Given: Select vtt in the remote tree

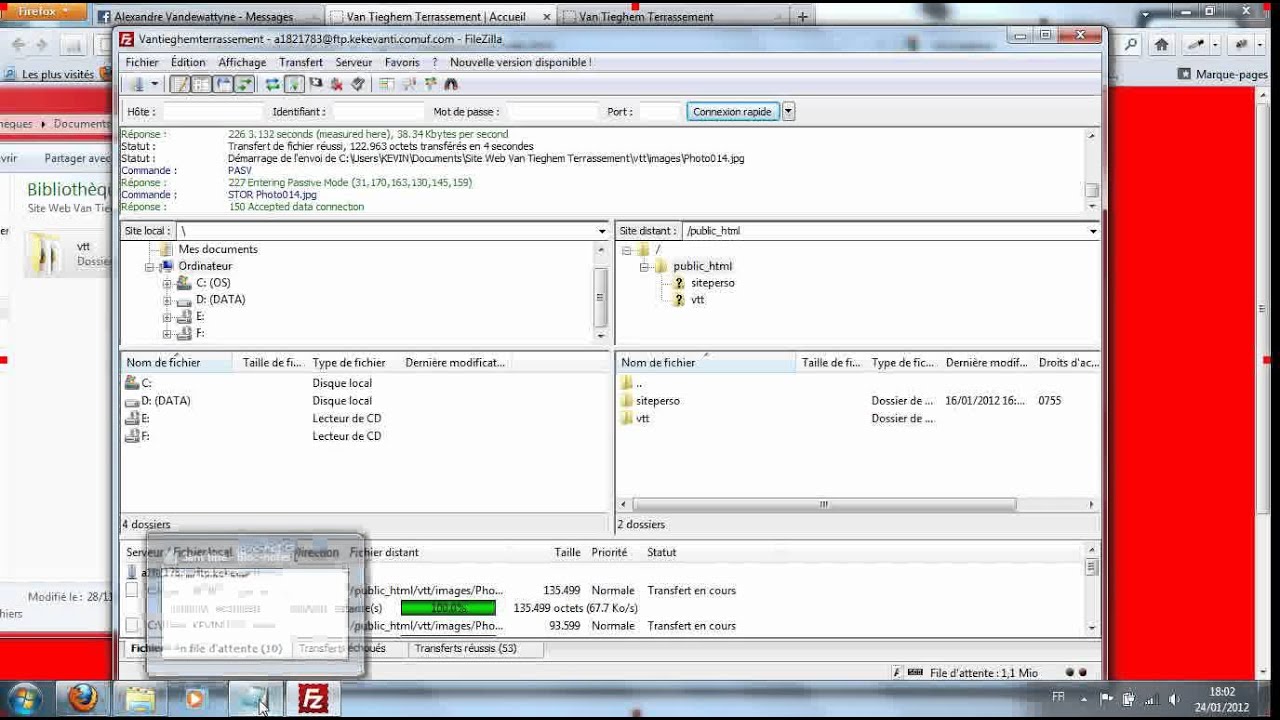Looking at the screenshot, I should tap(697, 300).
